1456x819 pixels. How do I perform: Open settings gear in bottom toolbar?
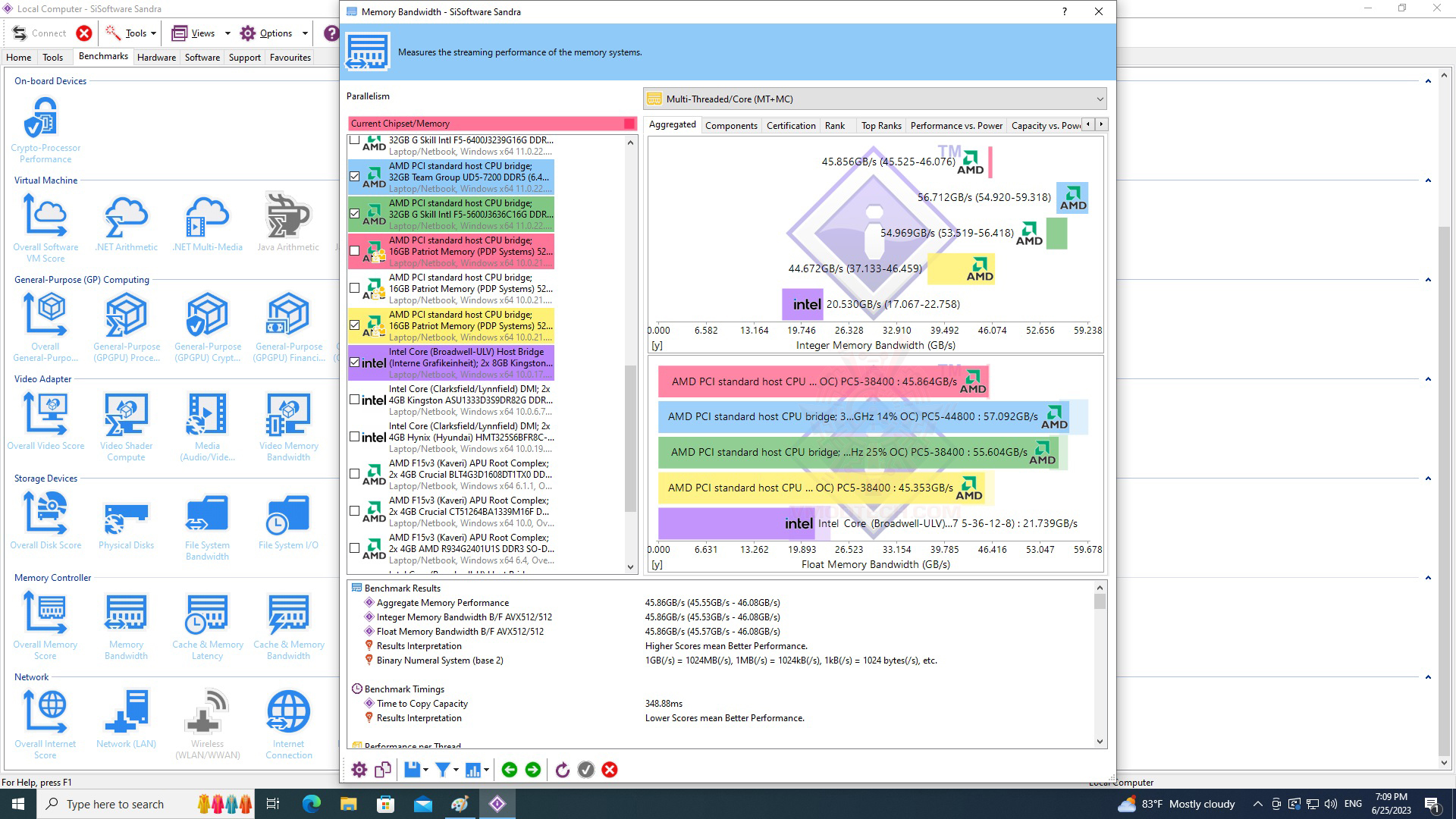[x=359, y=770]
